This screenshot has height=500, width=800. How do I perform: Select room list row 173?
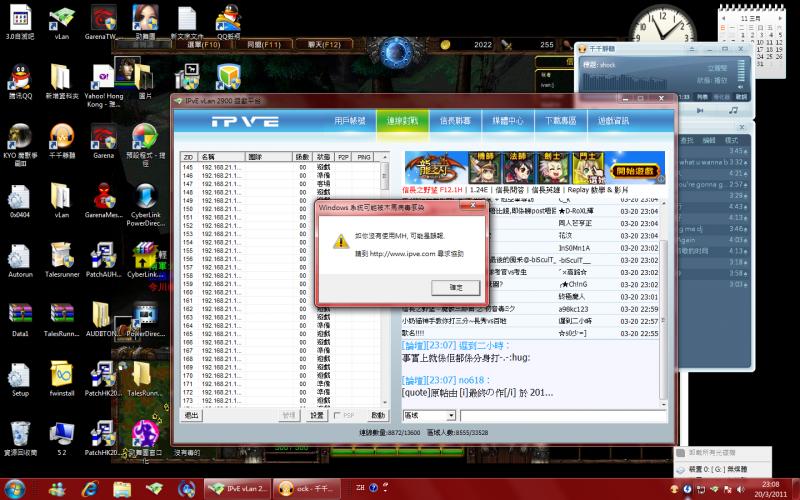[281, 401]
